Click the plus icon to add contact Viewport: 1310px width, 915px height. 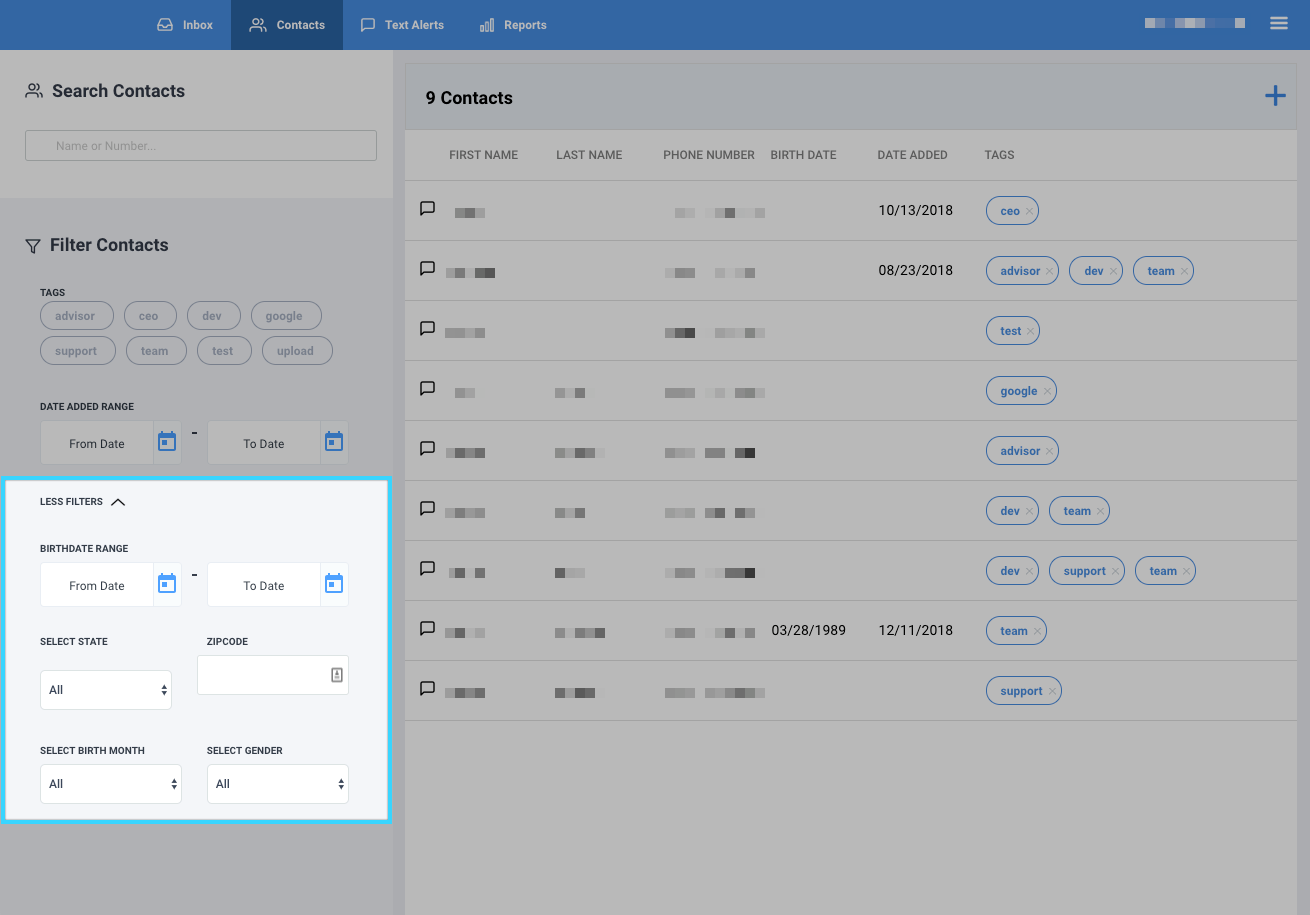(1275, 96)
